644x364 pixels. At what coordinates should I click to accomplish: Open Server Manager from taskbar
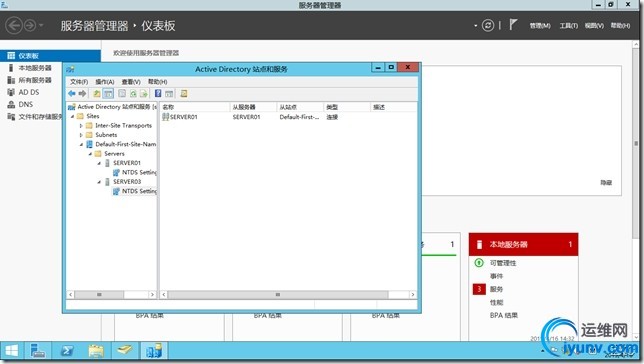[x=38, y=351]
